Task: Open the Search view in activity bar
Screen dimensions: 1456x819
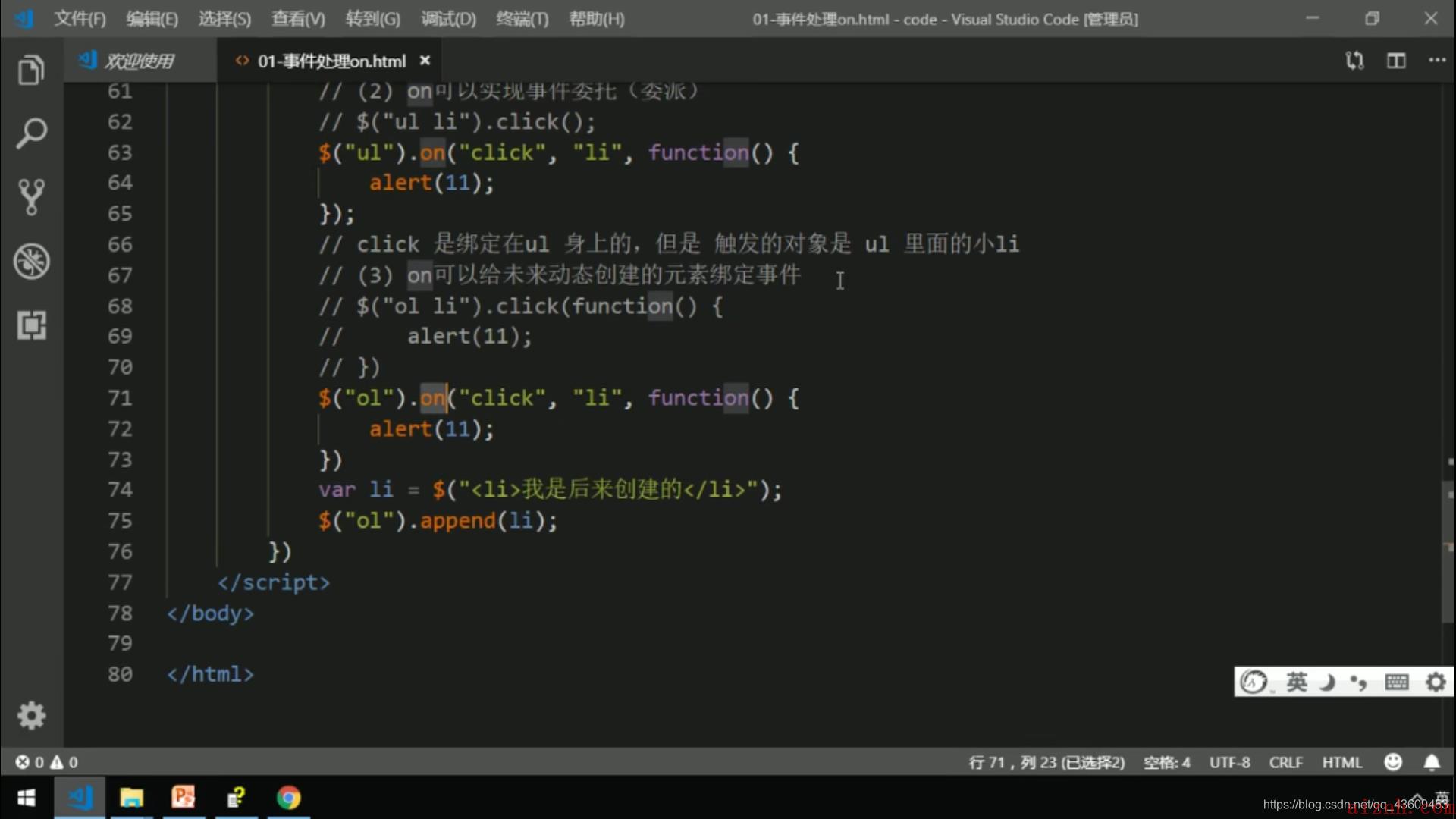Action: pyautogui.click(x=31, y=133)
